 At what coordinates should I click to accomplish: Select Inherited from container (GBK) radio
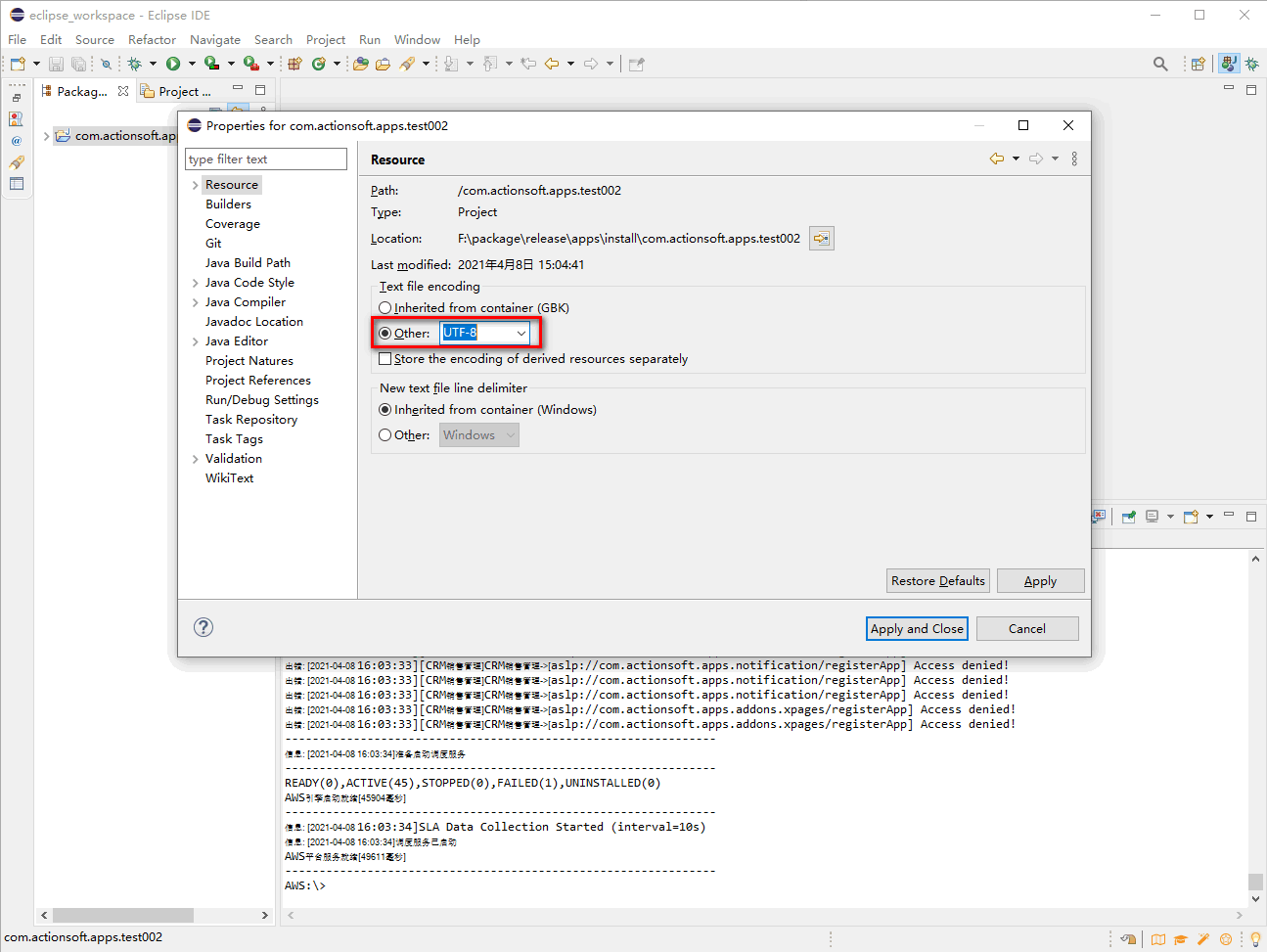pyautogui.click(x=385, y=308)
